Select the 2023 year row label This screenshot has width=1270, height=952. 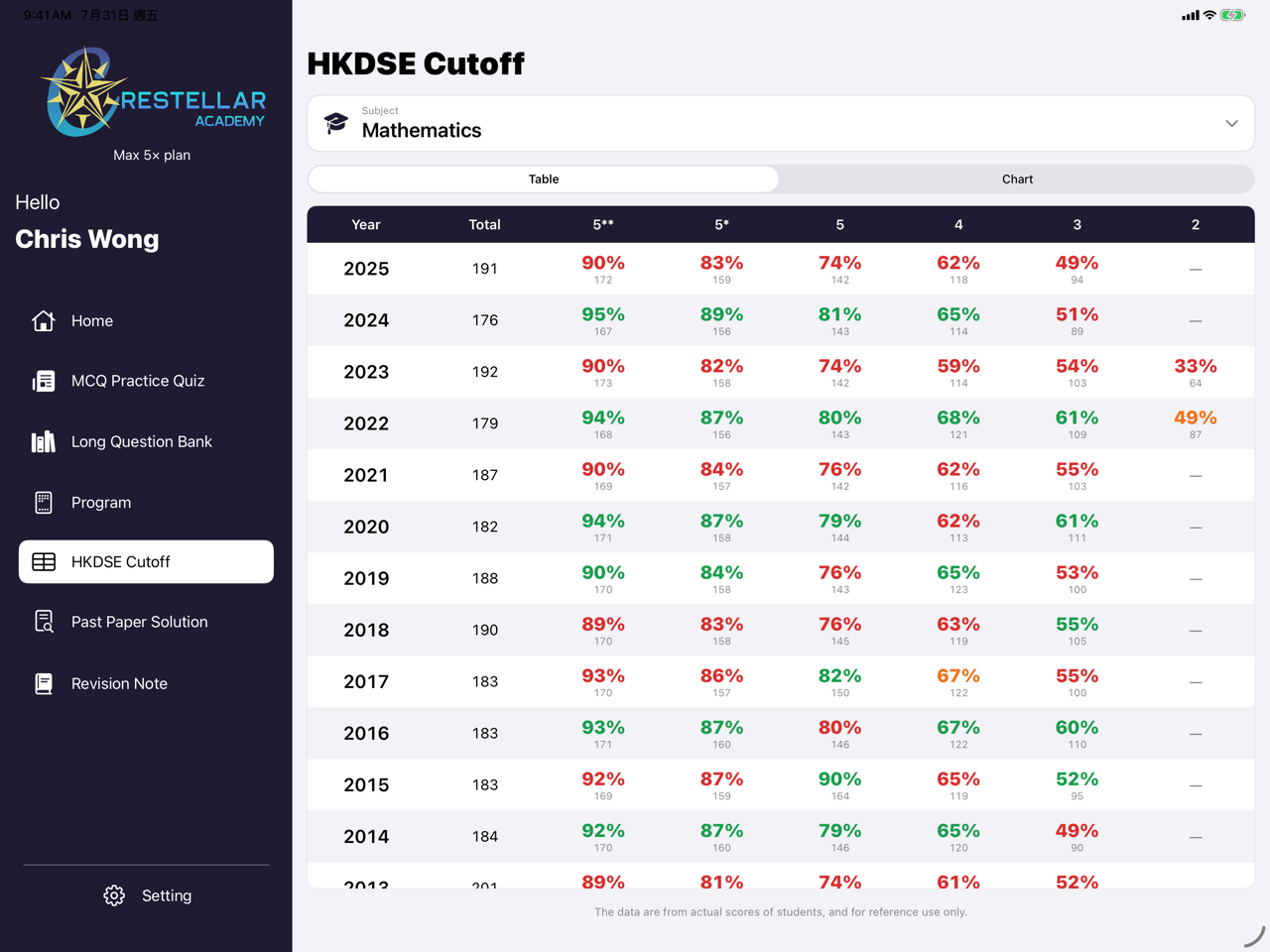(x=366, y=372)
